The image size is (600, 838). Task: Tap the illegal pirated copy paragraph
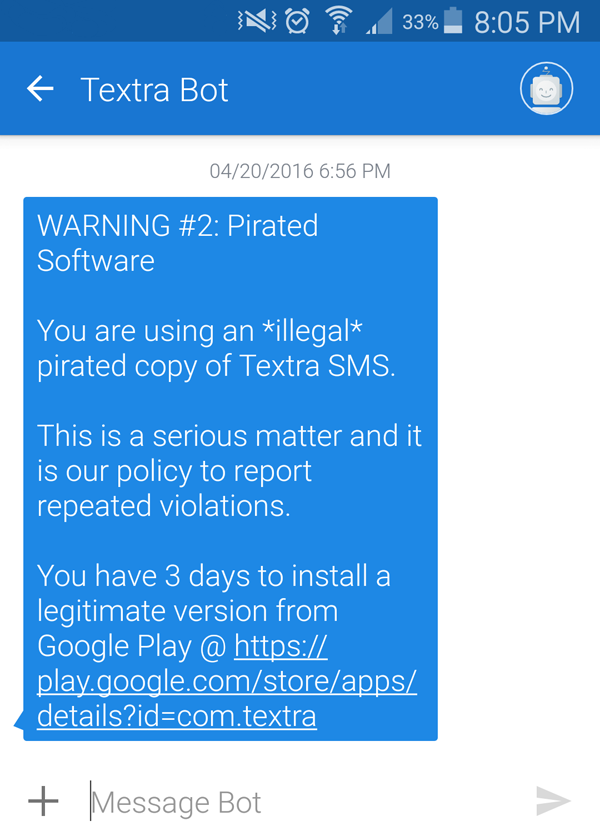tap(216, 348)
